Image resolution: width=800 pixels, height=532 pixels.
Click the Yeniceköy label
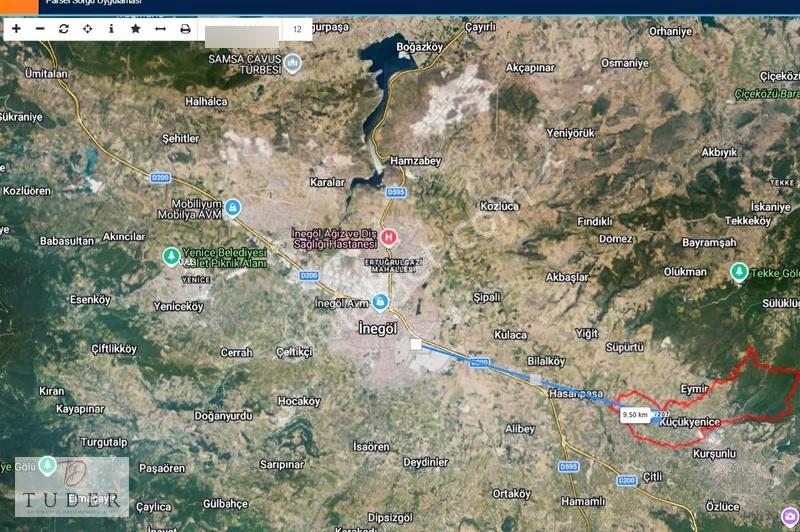click(179, 307)
